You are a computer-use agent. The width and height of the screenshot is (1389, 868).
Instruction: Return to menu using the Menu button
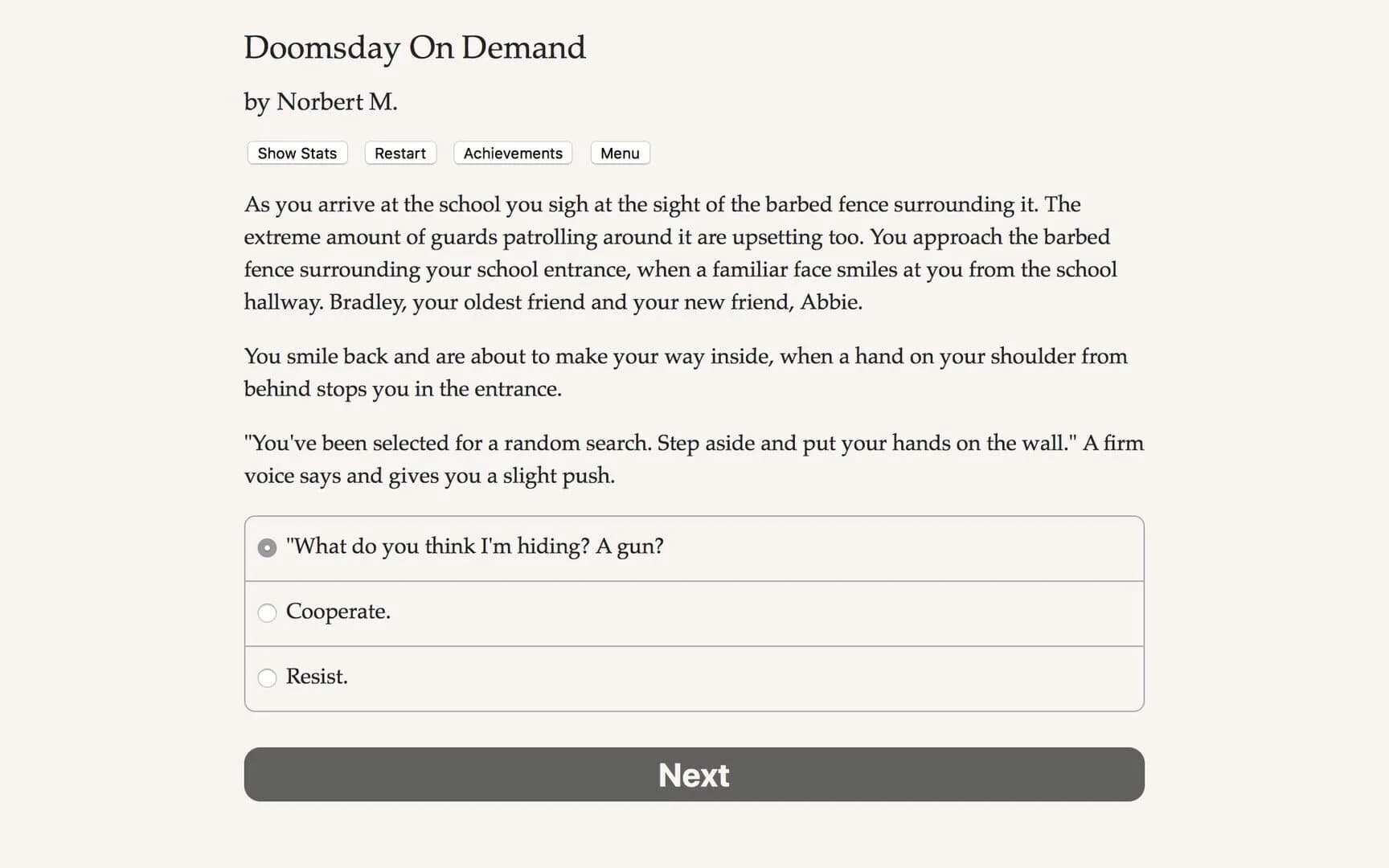tap(619, 153)
